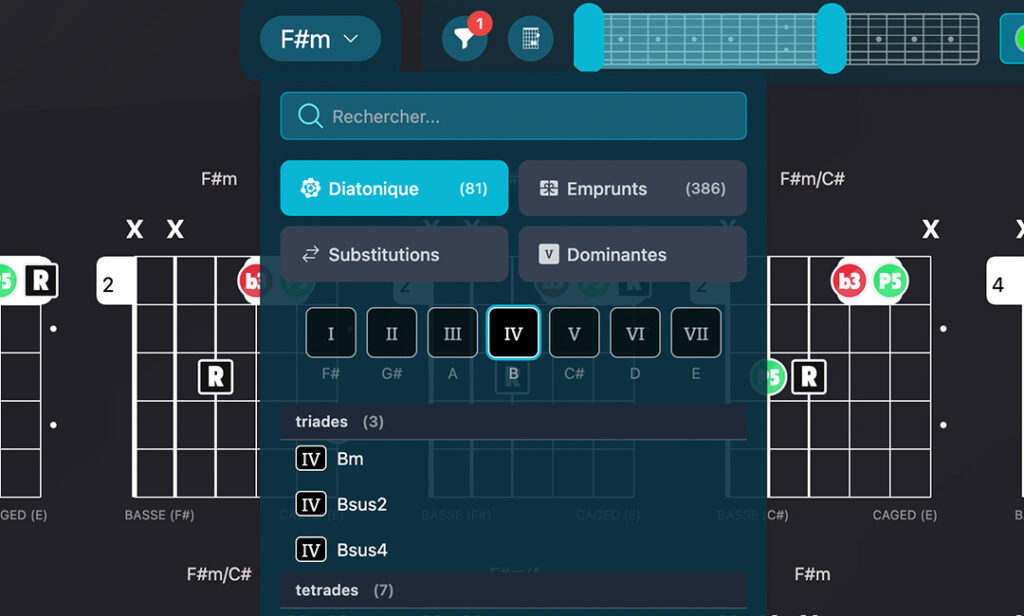Viewport: 1024px width, 616px height.
Task: Select scale degree I (F#)
Action: [x=331, y=333]
